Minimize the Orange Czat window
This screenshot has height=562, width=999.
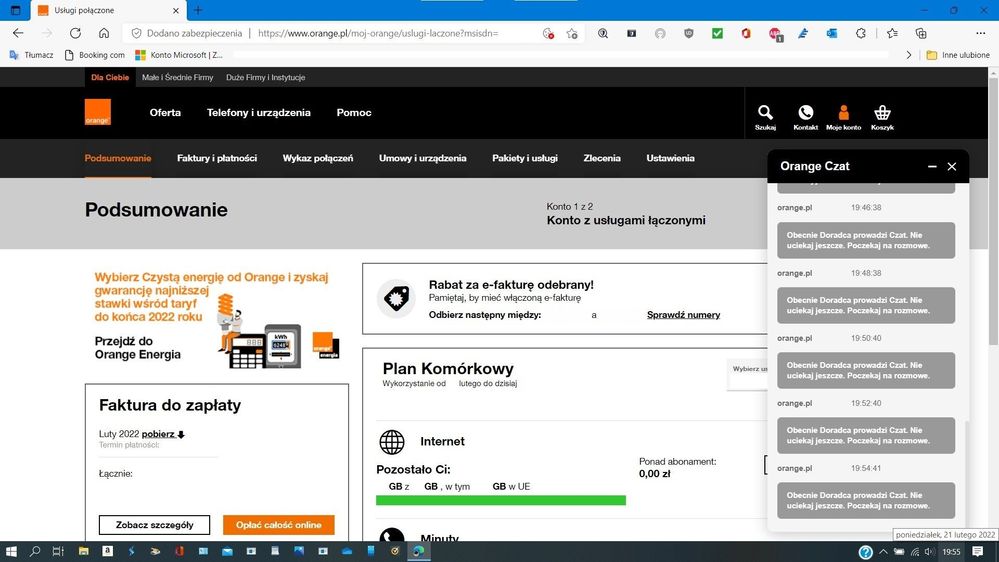point(932,166)
